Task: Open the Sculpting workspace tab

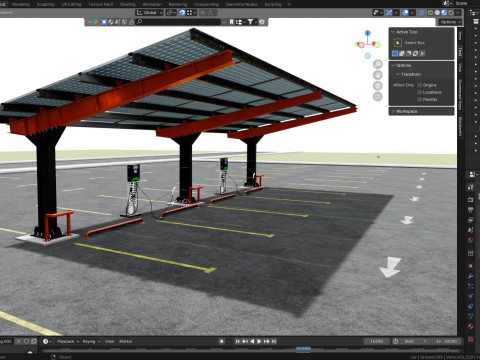Action: [46, 4]
